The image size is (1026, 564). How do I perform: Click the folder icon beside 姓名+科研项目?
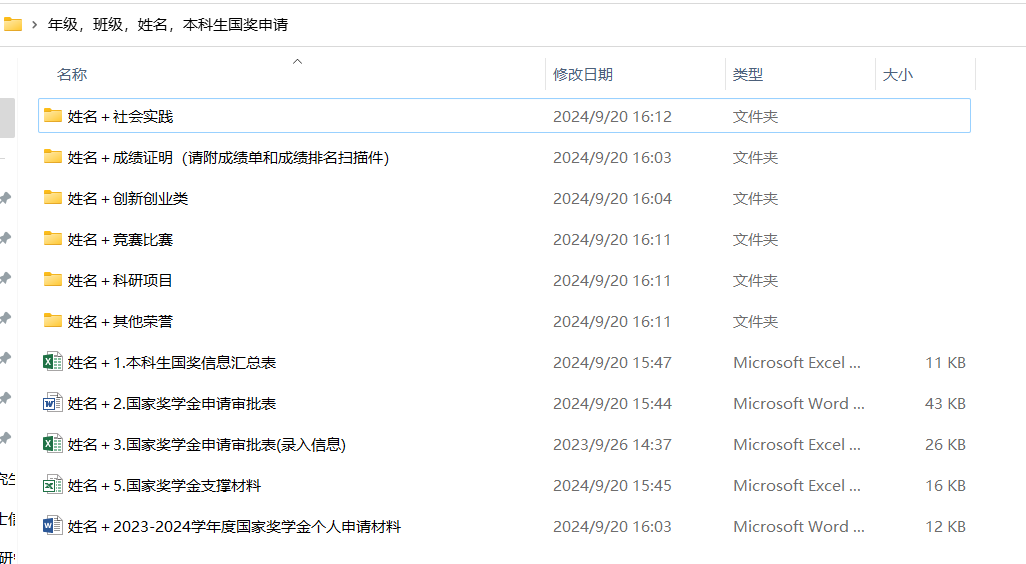point(53,280)
